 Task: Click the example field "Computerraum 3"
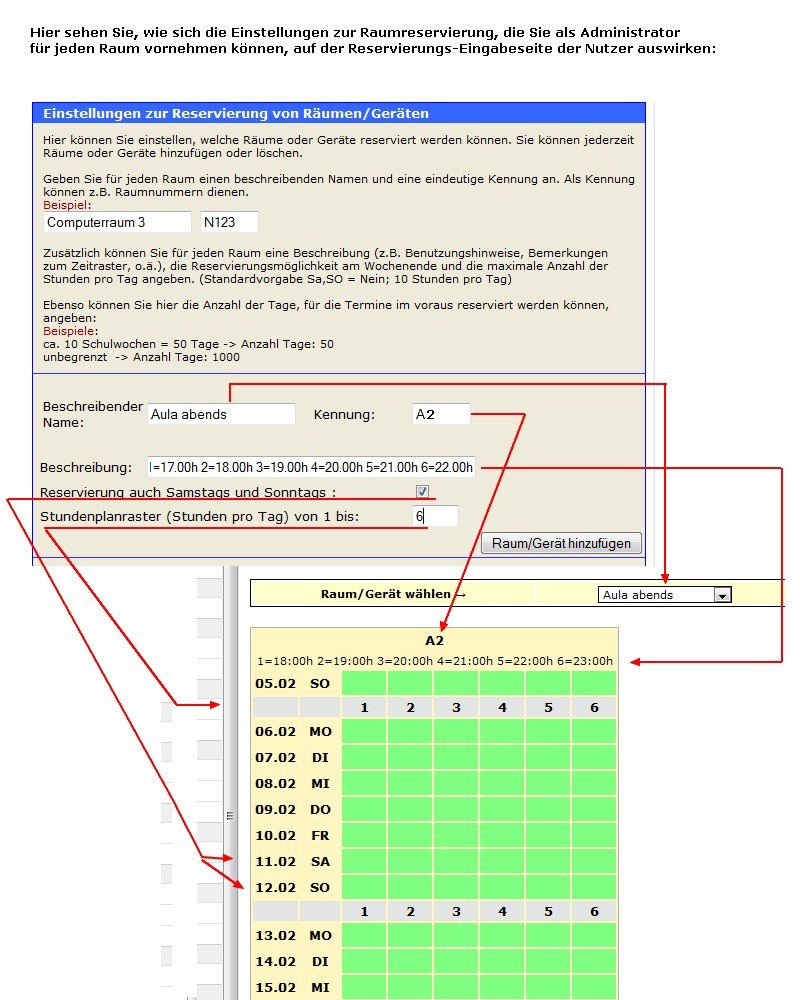(117, 222)
